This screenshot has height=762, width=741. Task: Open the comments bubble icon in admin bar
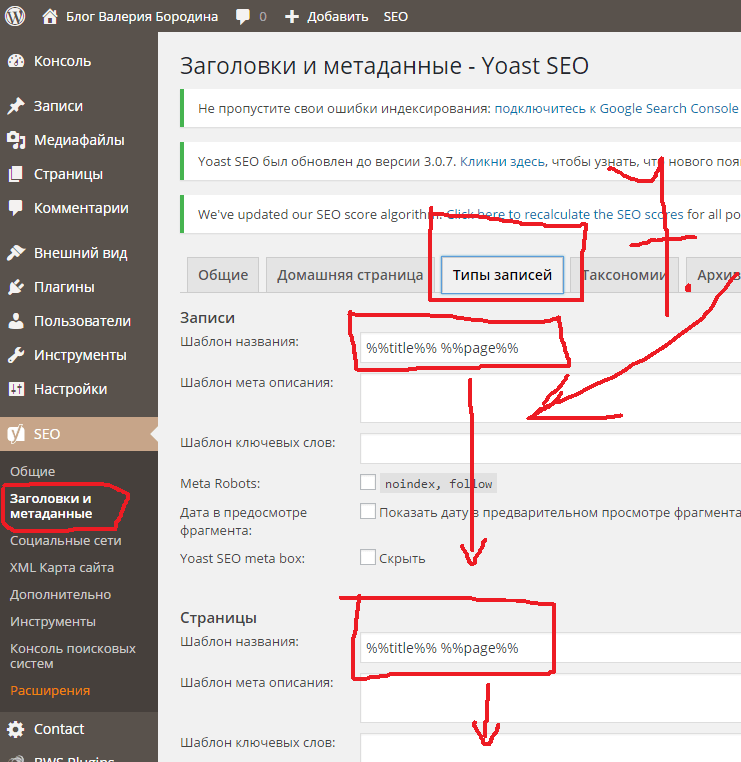click(x=243, y=17)
